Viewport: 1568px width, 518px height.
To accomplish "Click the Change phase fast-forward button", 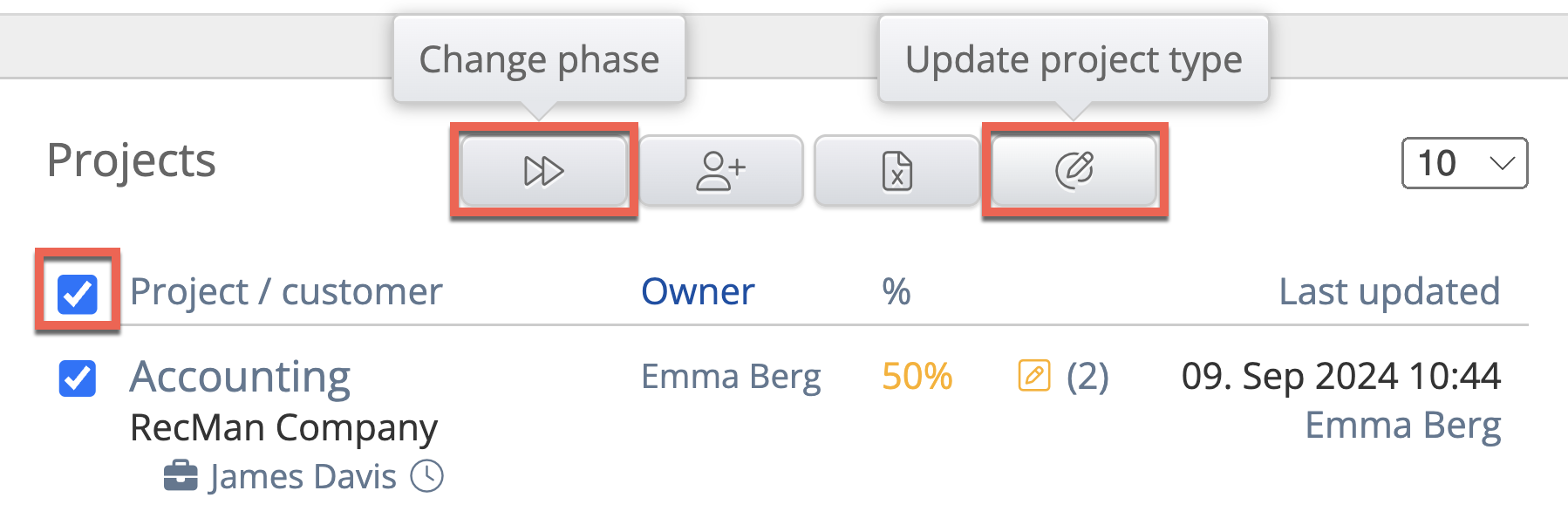I will (543, 171).
